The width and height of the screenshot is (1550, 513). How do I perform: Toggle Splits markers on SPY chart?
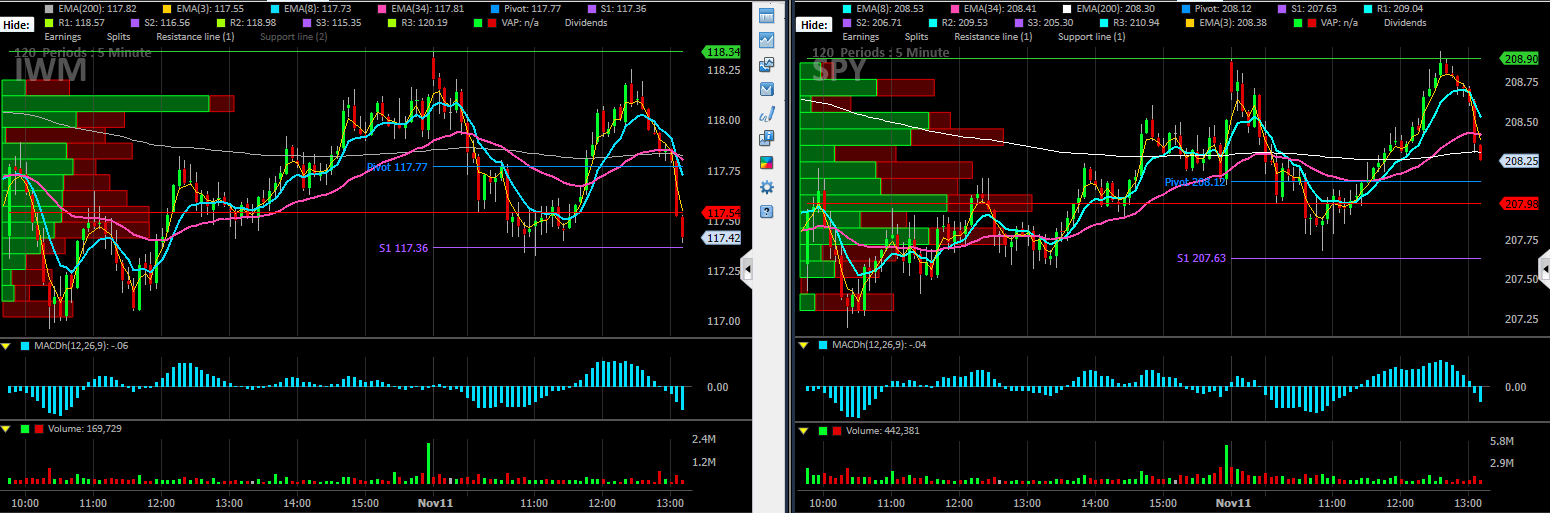point(916,36)
